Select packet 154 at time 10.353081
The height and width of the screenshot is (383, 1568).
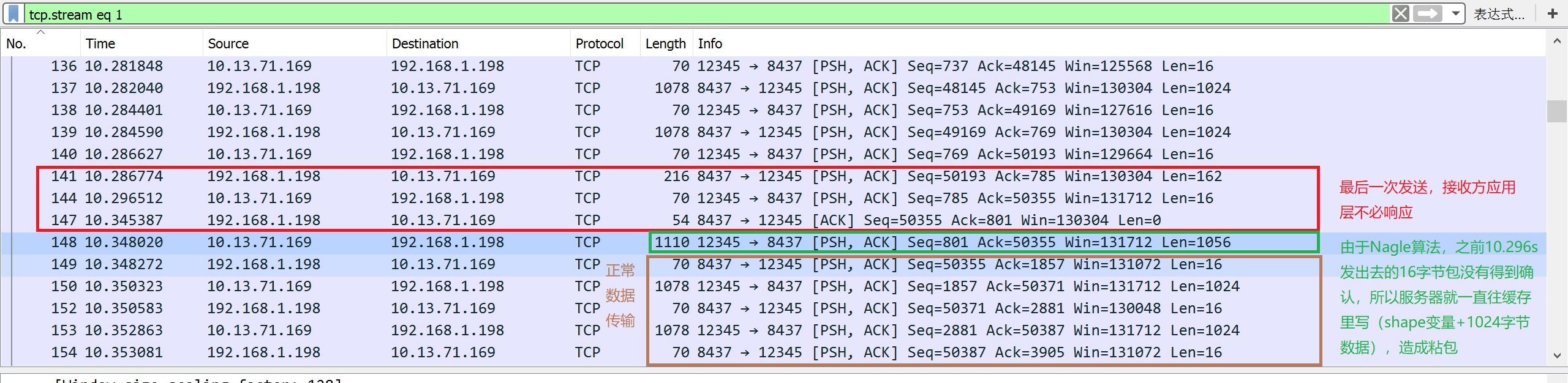(x=773, y=352)
